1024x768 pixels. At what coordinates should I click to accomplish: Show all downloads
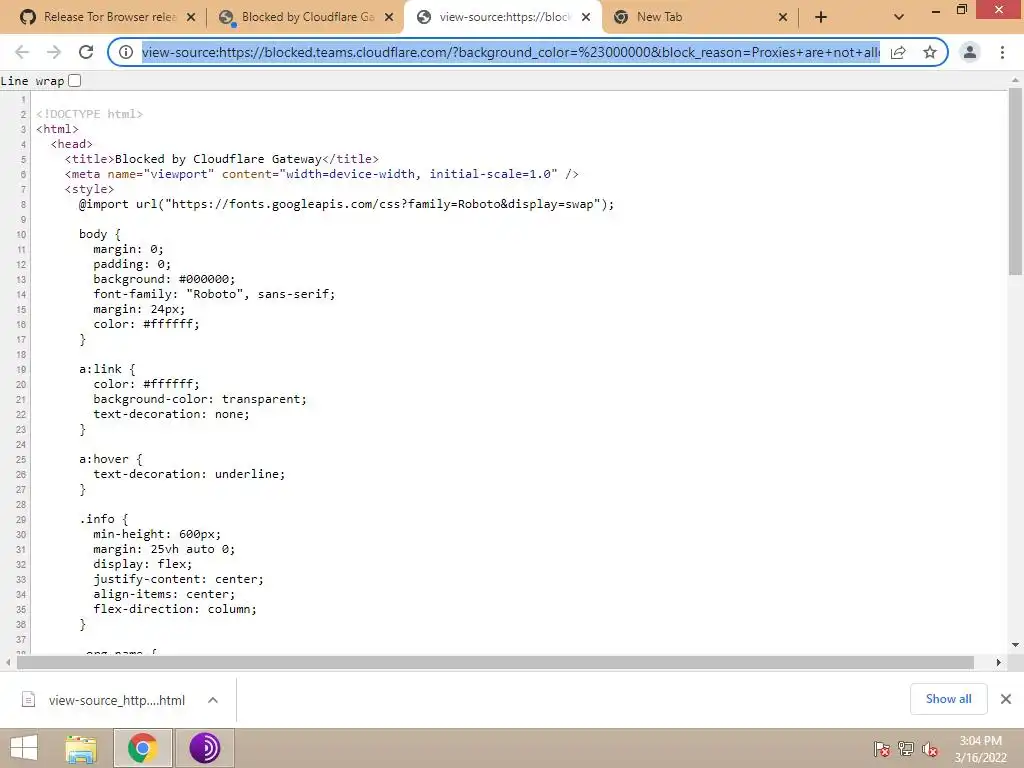tap(948, 699)
